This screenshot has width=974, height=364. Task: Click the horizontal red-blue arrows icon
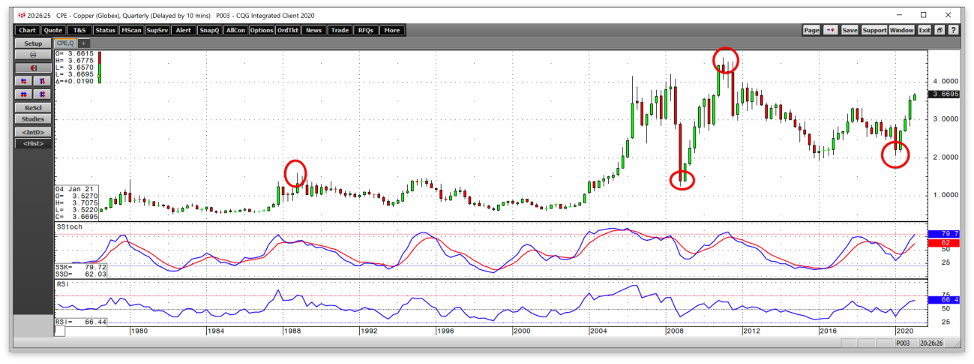tap(24, 81)
